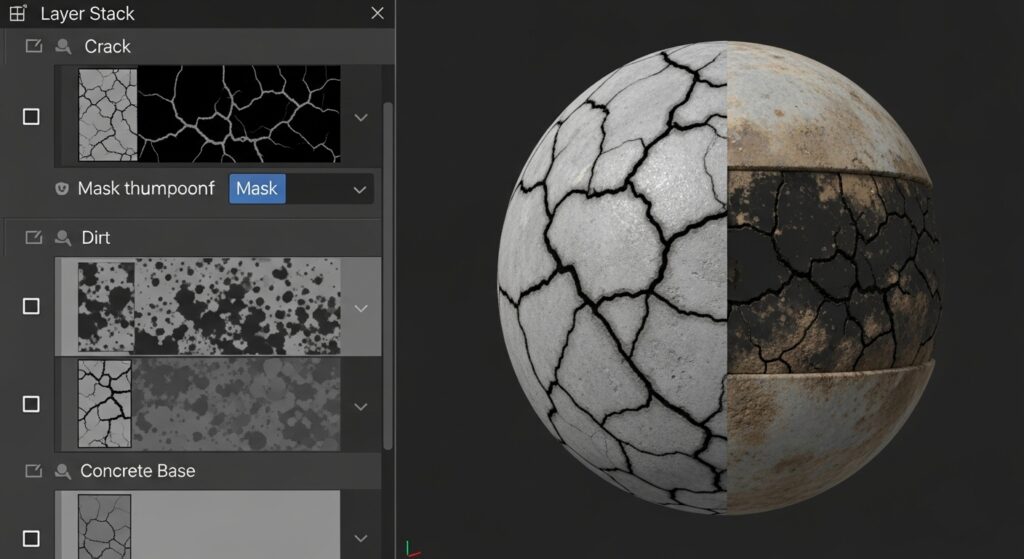Viewport: 1024px width, 559px height.
Task: Click the search icon next to Dirt
Action: 63,238
